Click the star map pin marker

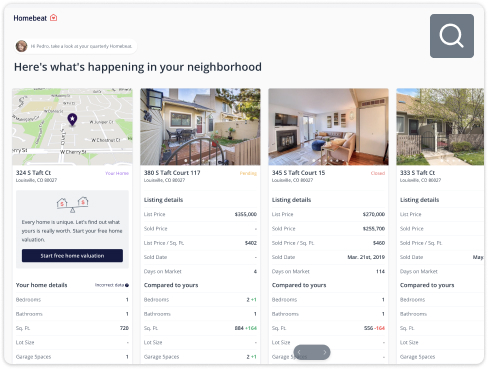(x=72, y=119)
